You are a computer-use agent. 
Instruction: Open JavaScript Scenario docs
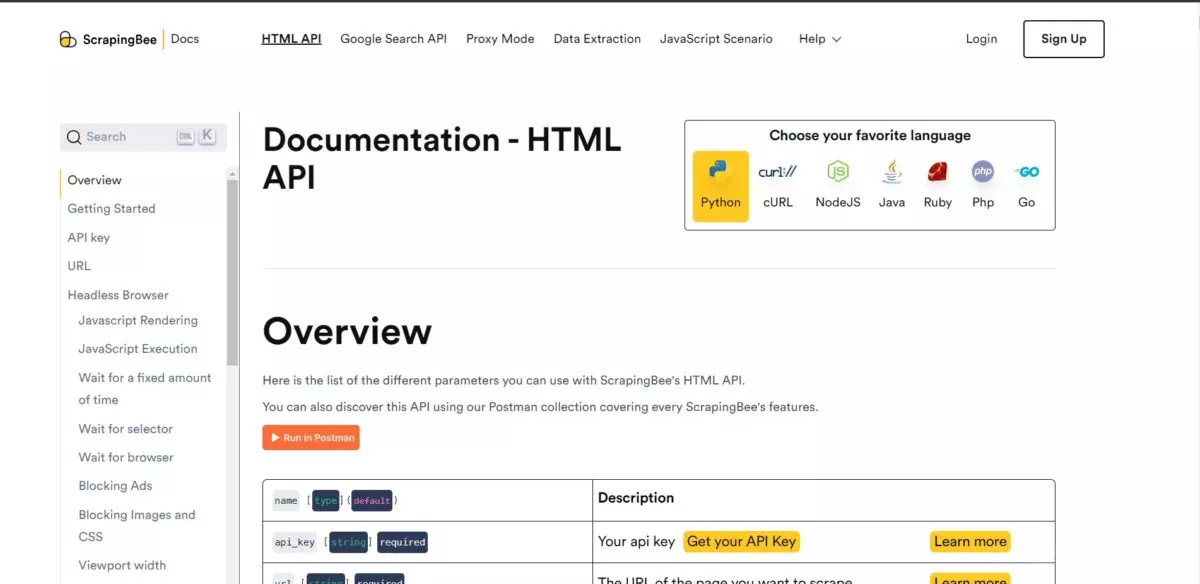(x=716, y=39)
